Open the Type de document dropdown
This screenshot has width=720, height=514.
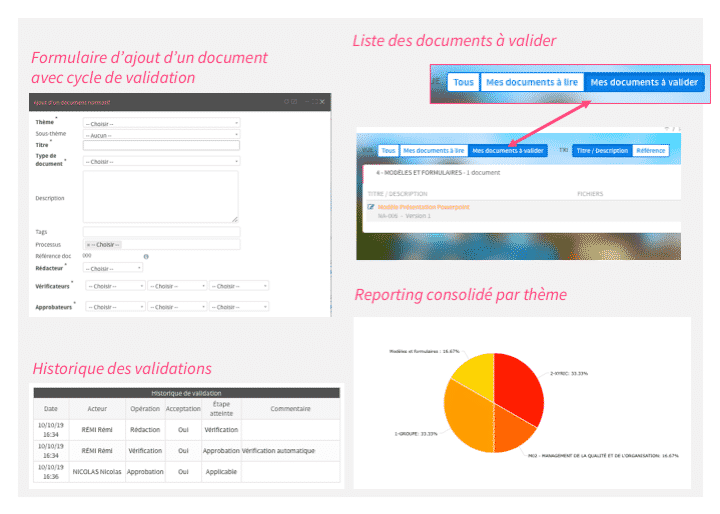click(161, 161)
